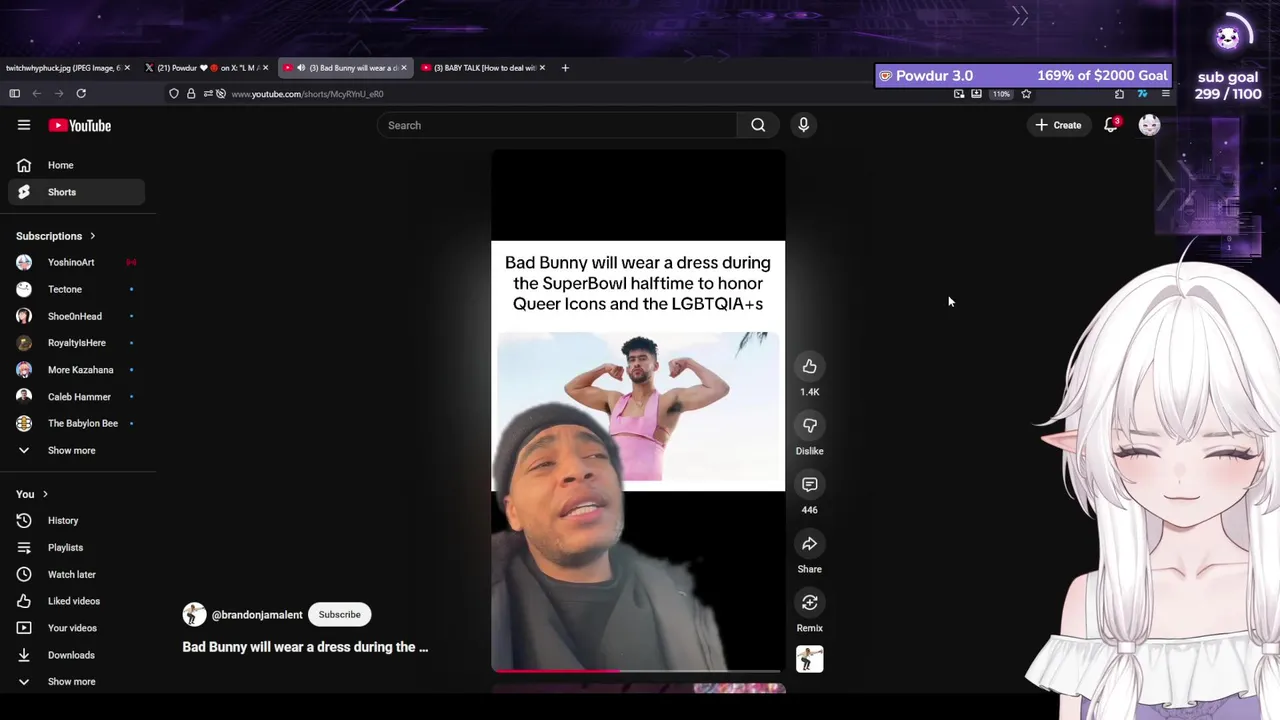Open the account avatar menu
Screen dimensions: 1280x720
[1149, 125]
